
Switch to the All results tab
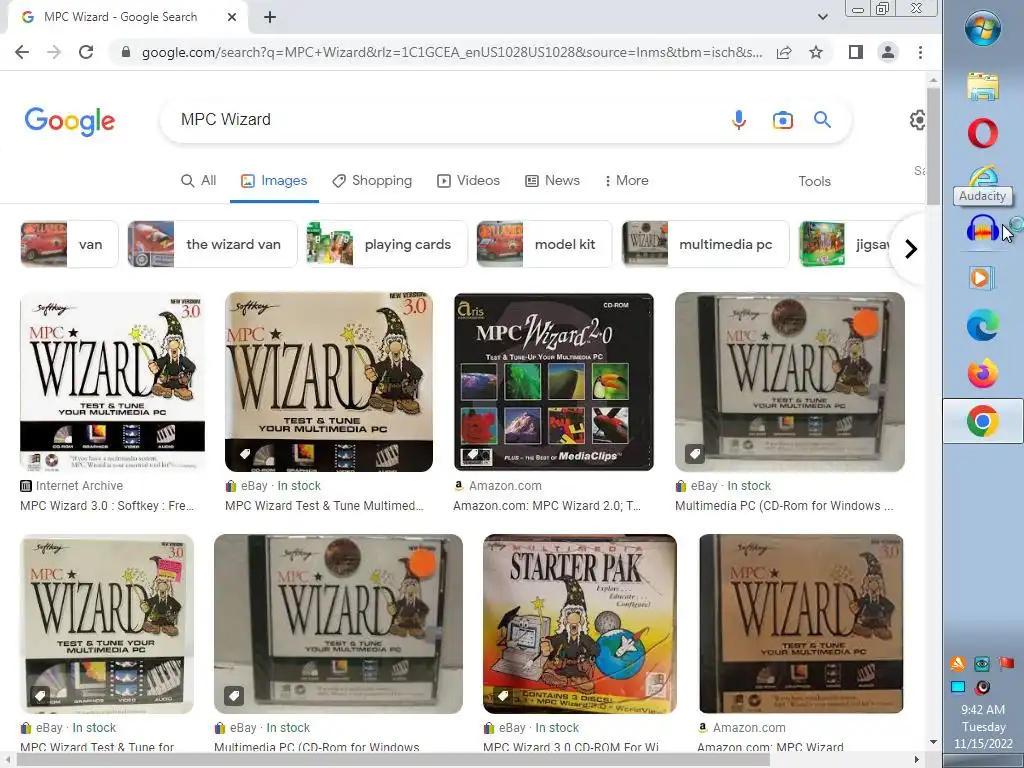coord(199,181)
